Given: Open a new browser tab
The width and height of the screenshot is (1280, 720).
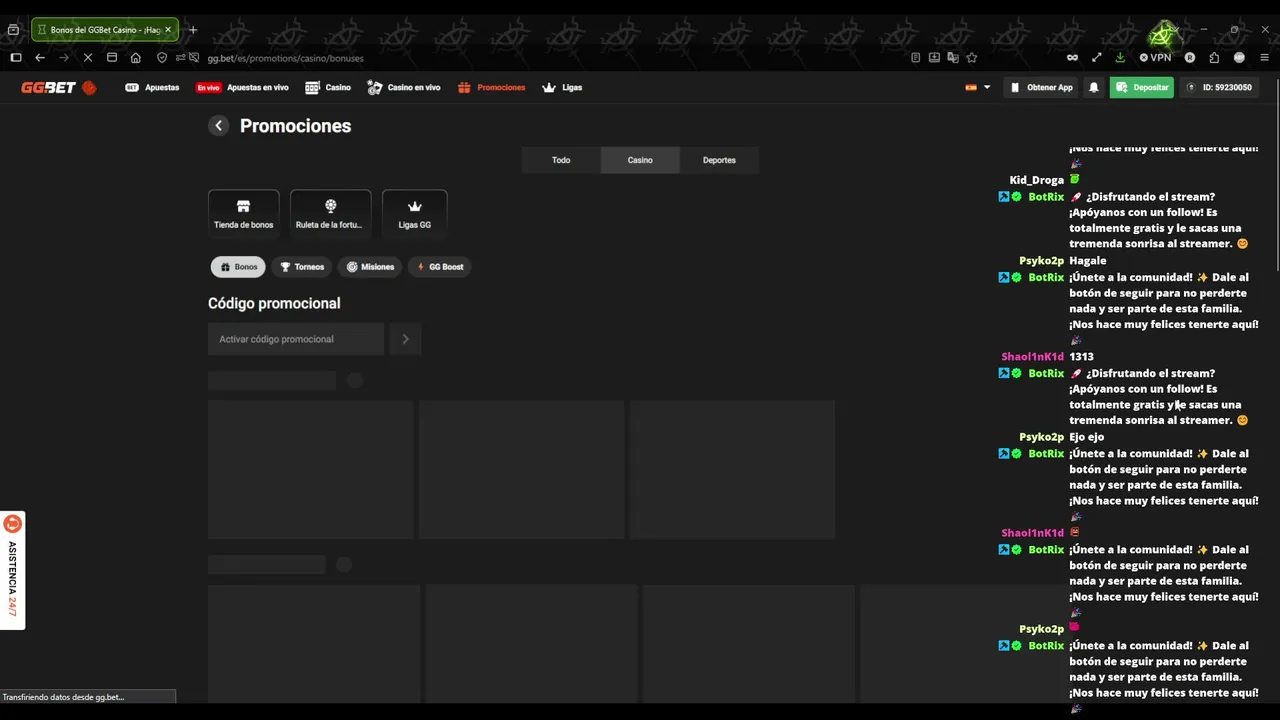Looking at the screenshot, I should (193, 30).
